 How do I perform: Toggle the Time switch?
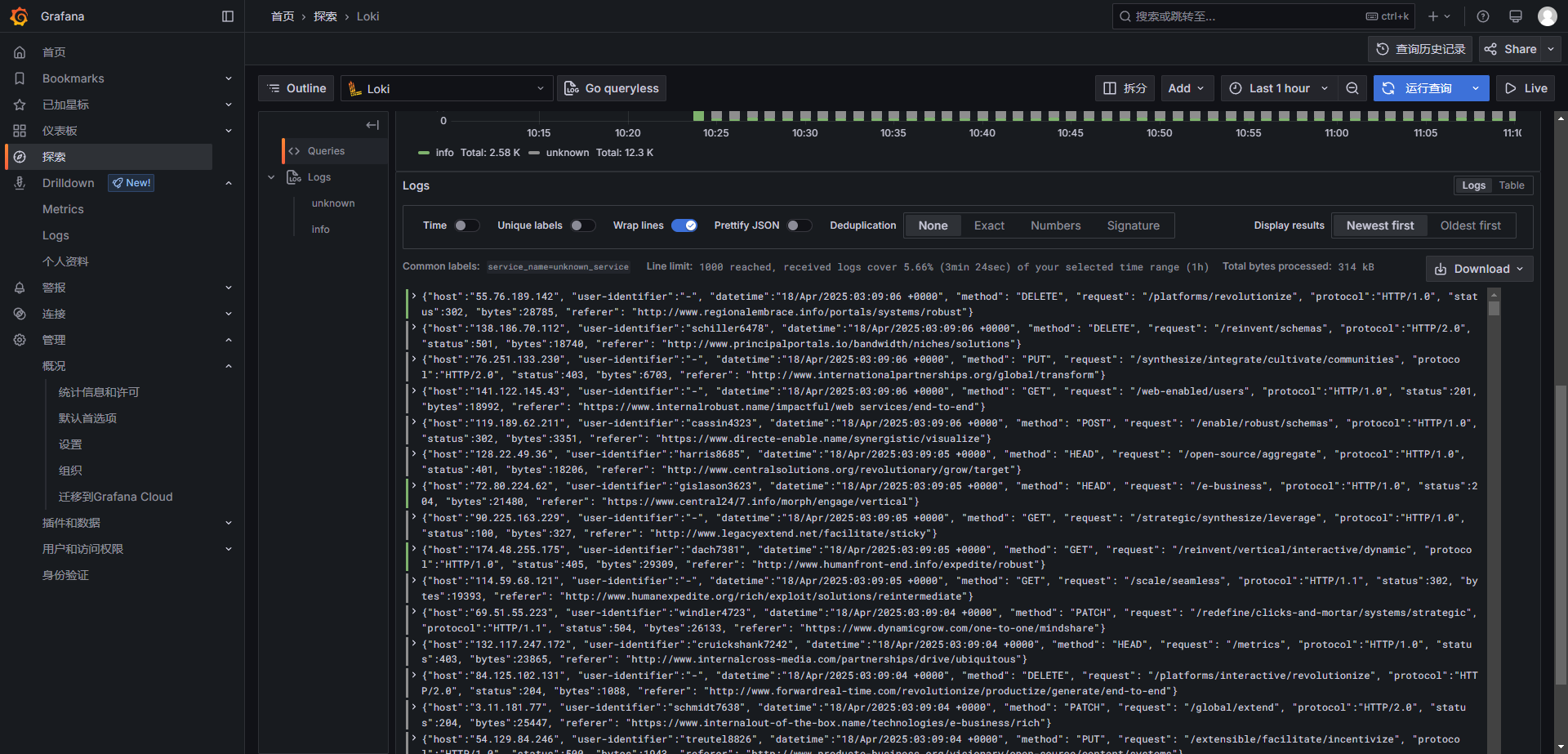click(467, 225)
